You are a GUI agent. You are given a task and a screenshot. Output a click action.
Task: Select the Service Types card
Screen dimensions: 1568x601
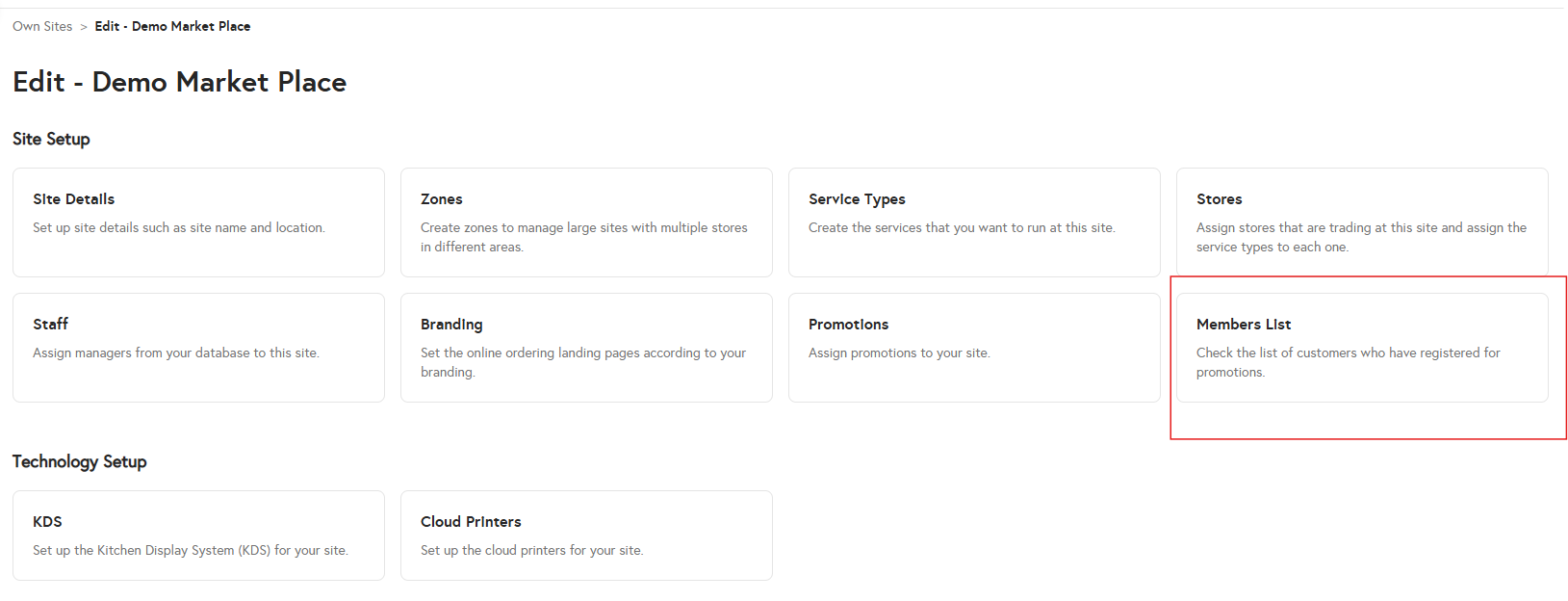(x=974, y=222)
